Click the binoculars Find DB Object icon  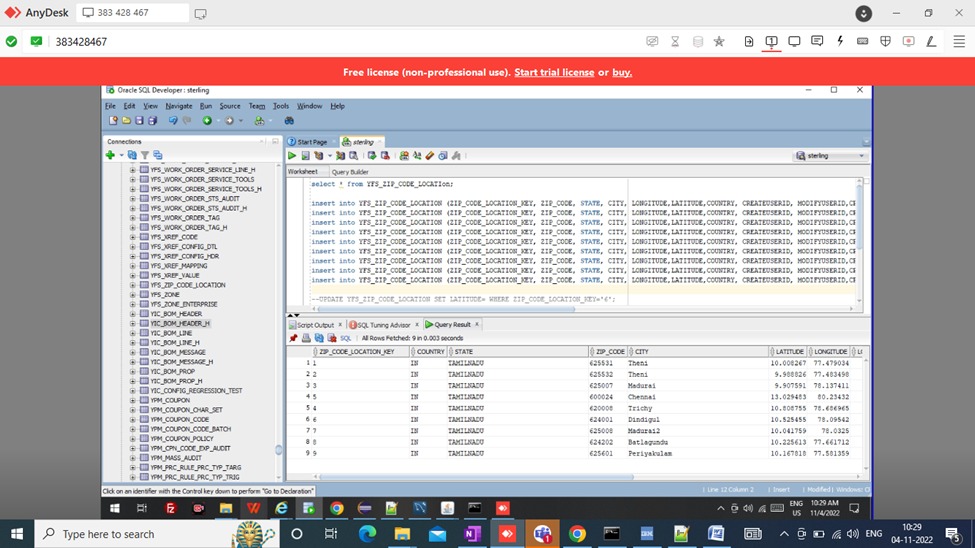pyautogui.click(x=289, y=120)
